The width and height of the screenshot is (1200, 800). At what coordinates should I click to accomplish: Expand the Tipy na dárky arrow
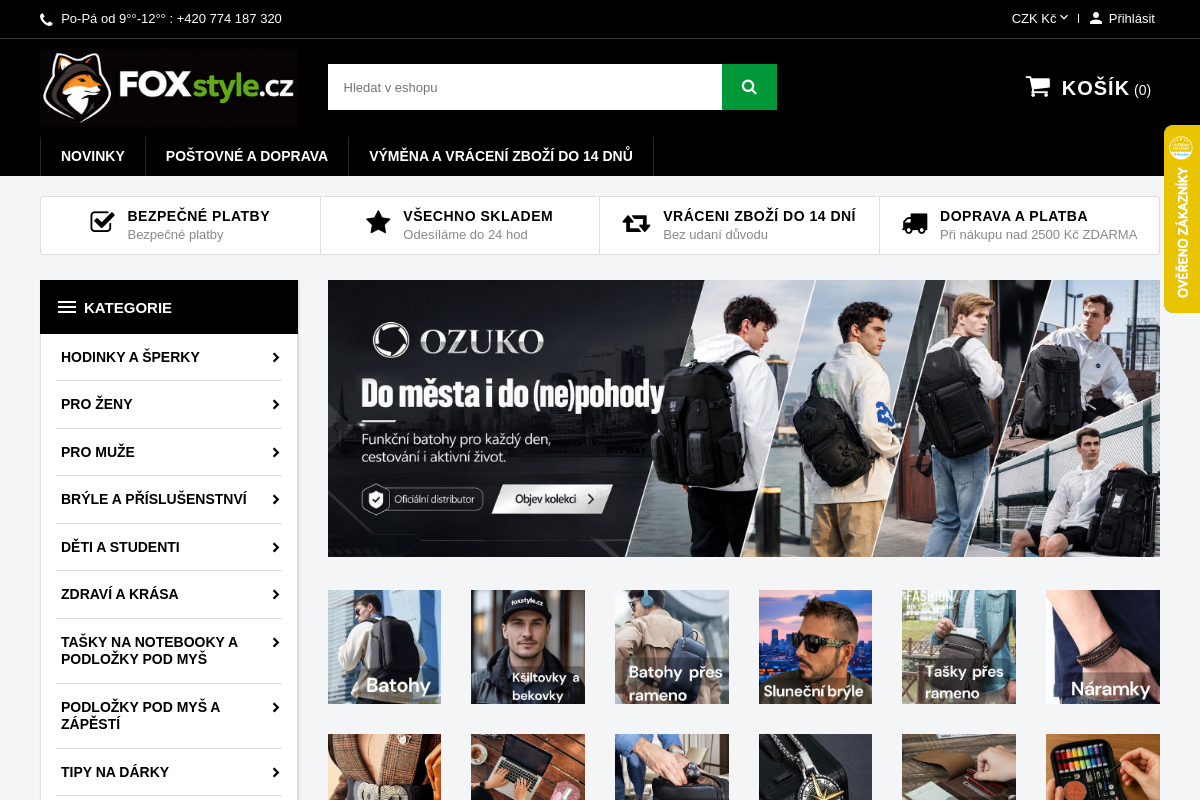275,772
